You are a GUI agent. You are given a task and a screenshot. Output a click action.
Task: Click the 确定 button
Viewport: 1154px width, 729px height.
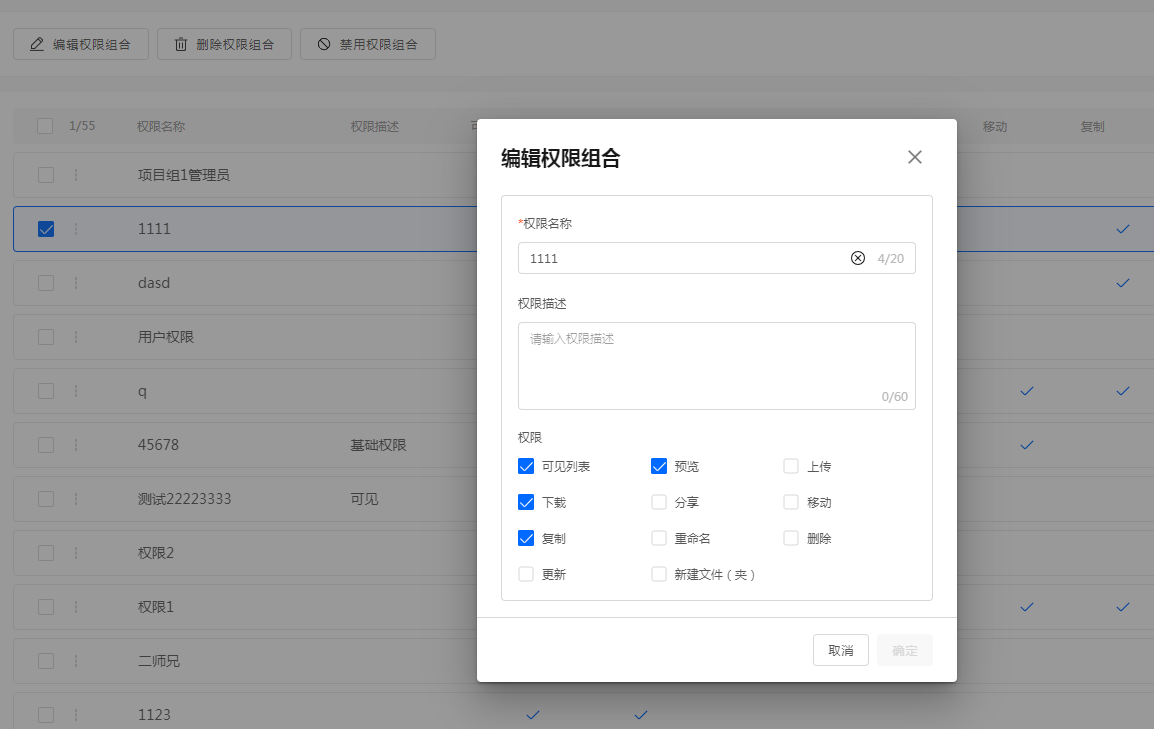pos(905,650)
